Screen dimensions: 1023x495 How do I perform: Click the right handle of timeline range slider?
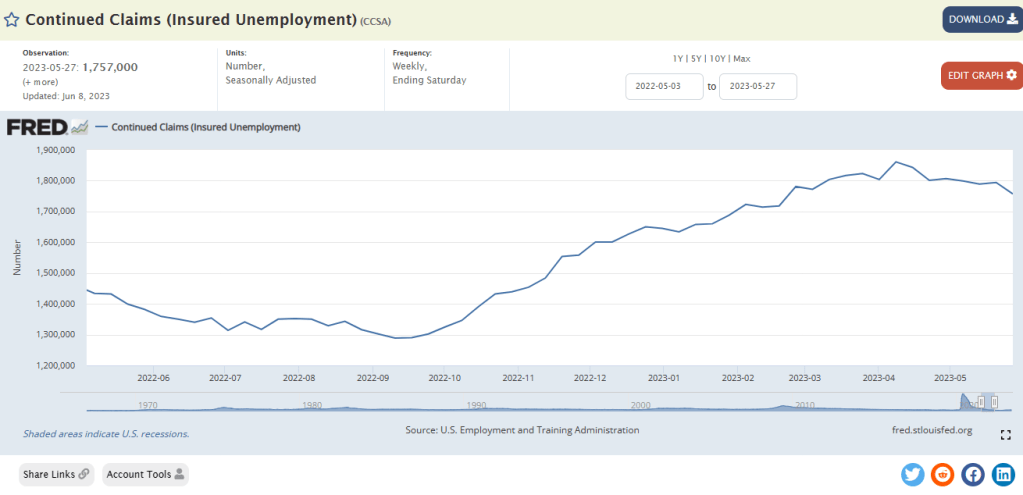994,402
